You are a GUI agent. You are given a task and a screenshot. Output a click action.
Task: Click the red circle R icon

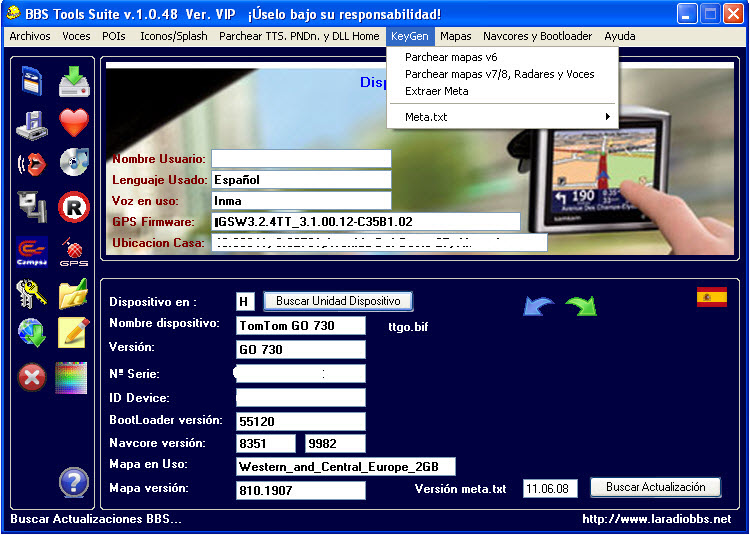(x=74, y=207)
